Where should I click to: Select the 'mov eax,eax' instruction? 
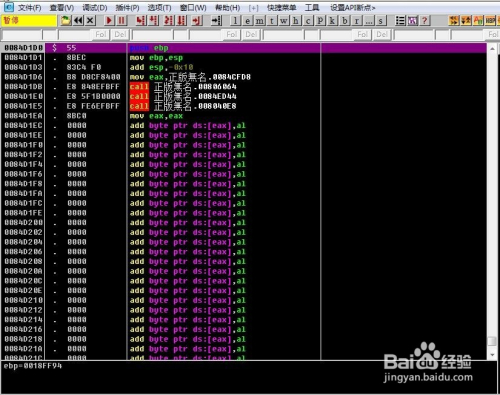tap(156, 116)
